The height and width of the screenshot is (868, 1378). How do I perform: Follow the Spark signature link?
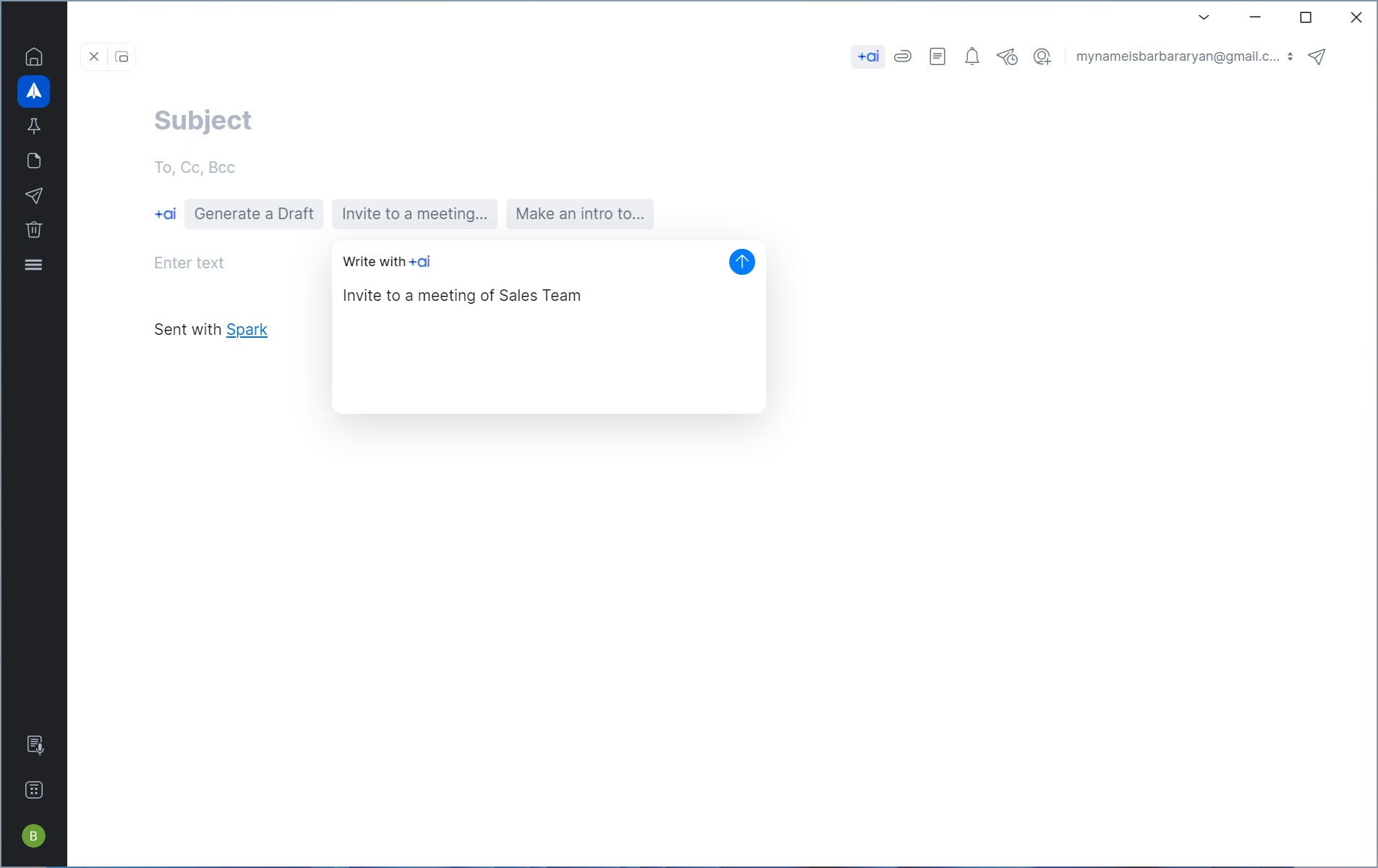[247, 330]
